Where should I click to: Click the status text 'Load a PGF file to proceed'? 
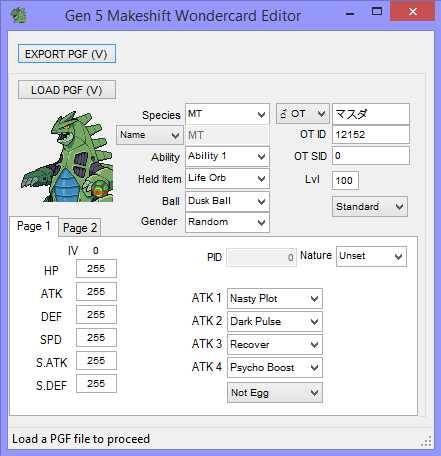tap(81, 439)
